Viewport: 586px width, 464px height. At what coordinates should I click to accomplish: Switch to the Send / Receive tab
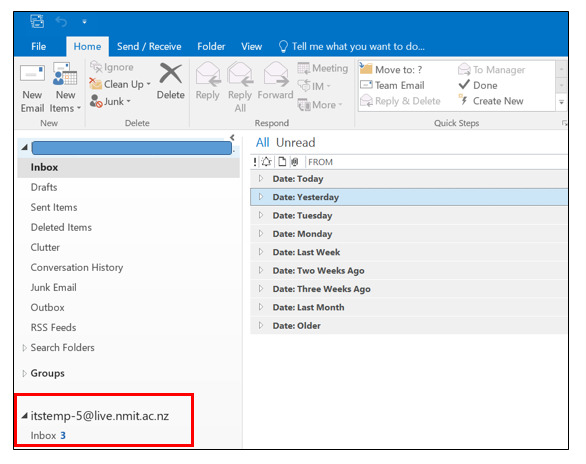pyautogui.click(x=149, y=46)
